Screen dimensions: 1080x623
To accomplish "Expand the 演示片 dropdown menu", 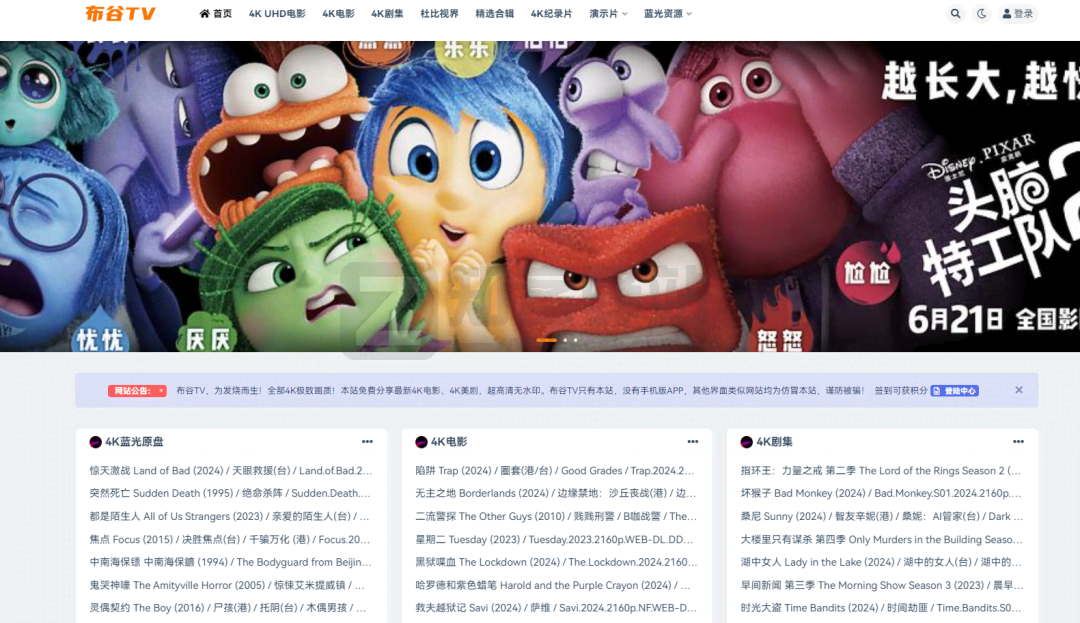I will pyautogui.click(x=608, y=13).
